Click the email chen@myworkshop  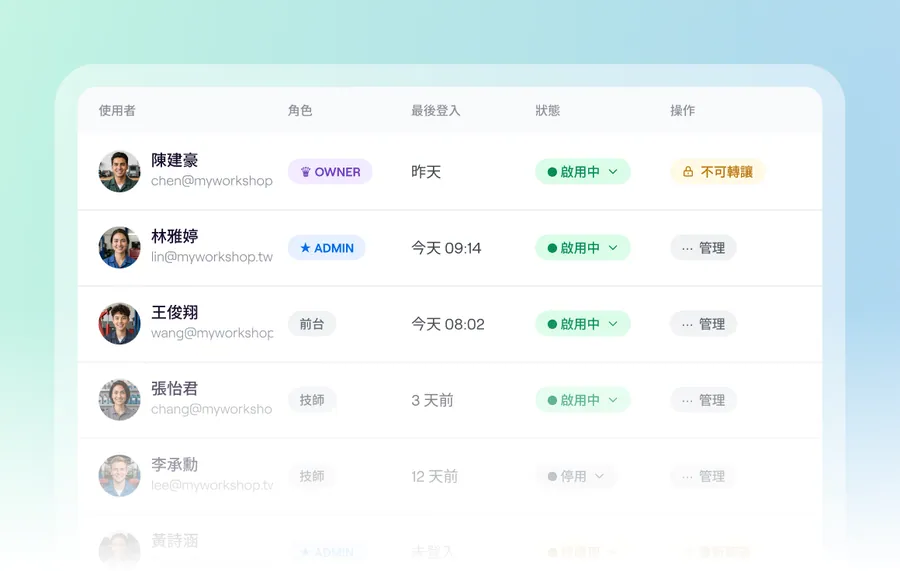point(212,181)
